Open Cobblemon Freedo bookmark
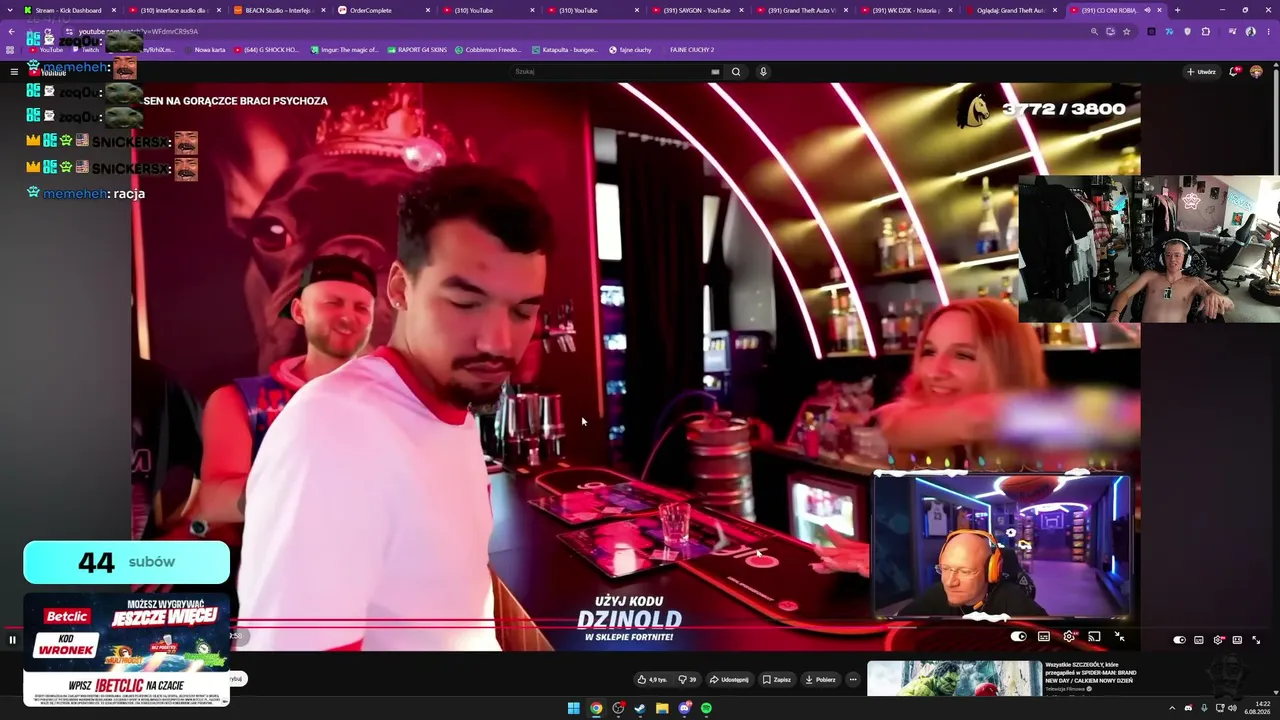The width and height of the screenshot is (1280, 720). click(x=488, y=49)
